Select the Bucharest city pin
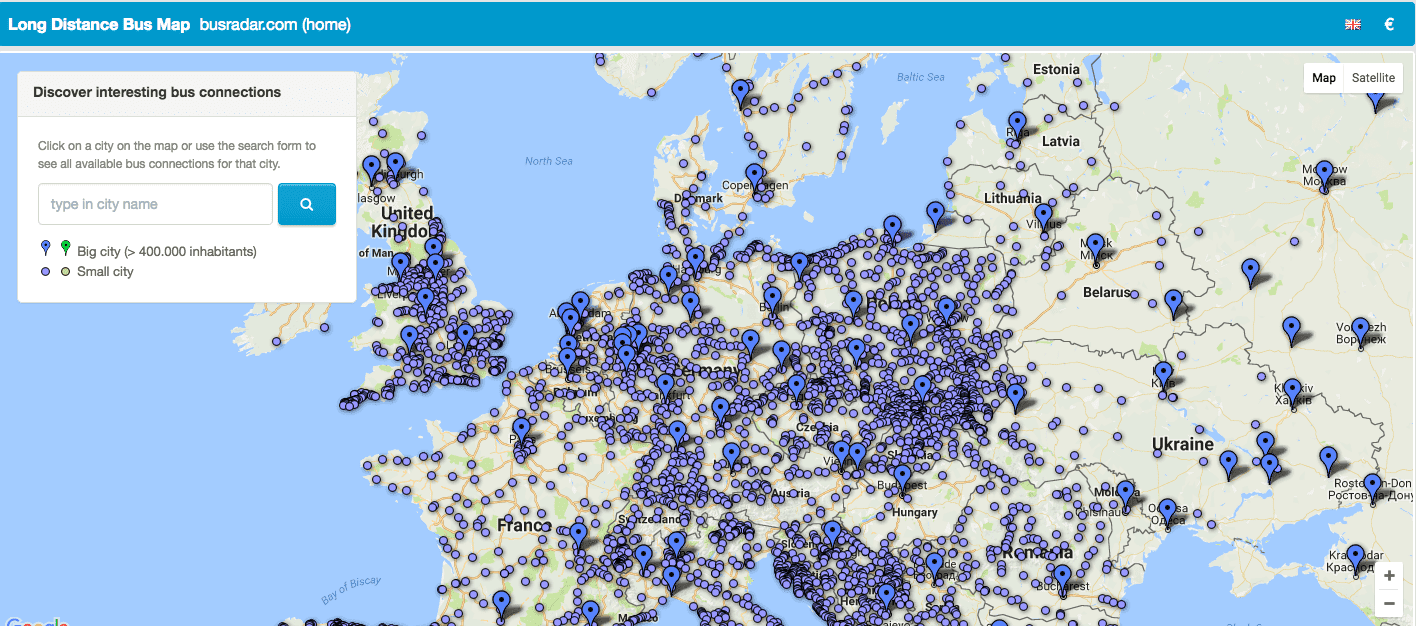The width and height of the screenshot is (1416, 626). [x=1062, y=578]
